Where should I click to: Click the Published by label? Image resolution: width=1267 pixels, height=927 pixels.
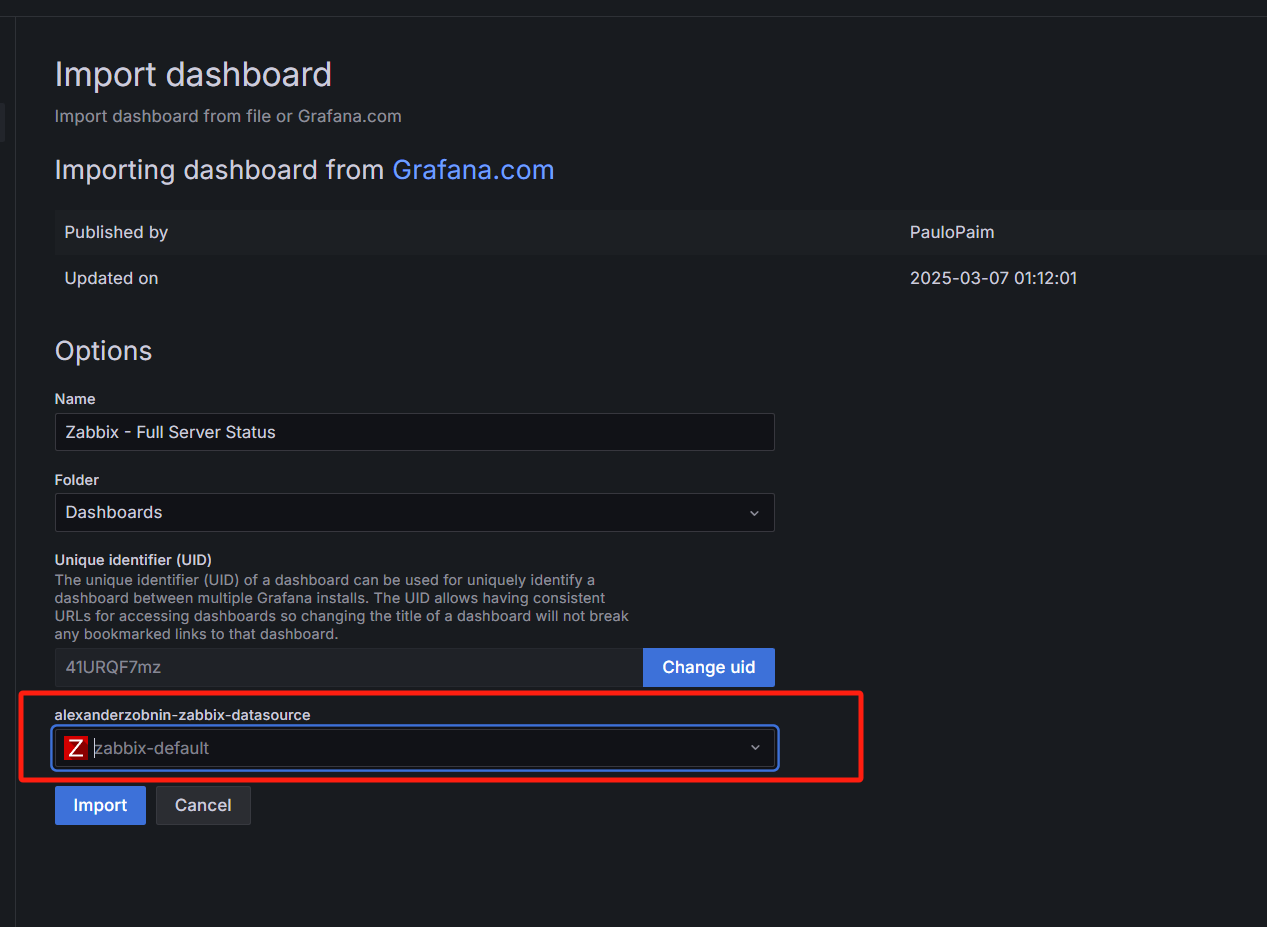pyautogui.click(x=116, y=232)
